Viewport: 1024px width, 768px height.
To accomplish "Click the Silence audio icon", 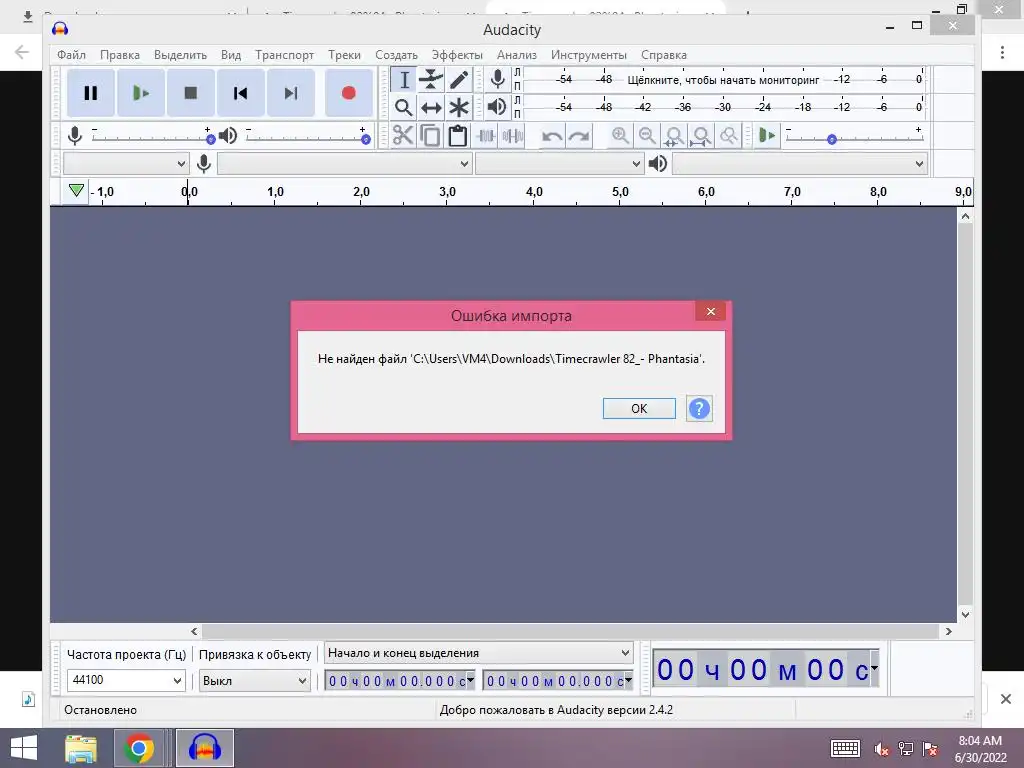I will point(513,136).
